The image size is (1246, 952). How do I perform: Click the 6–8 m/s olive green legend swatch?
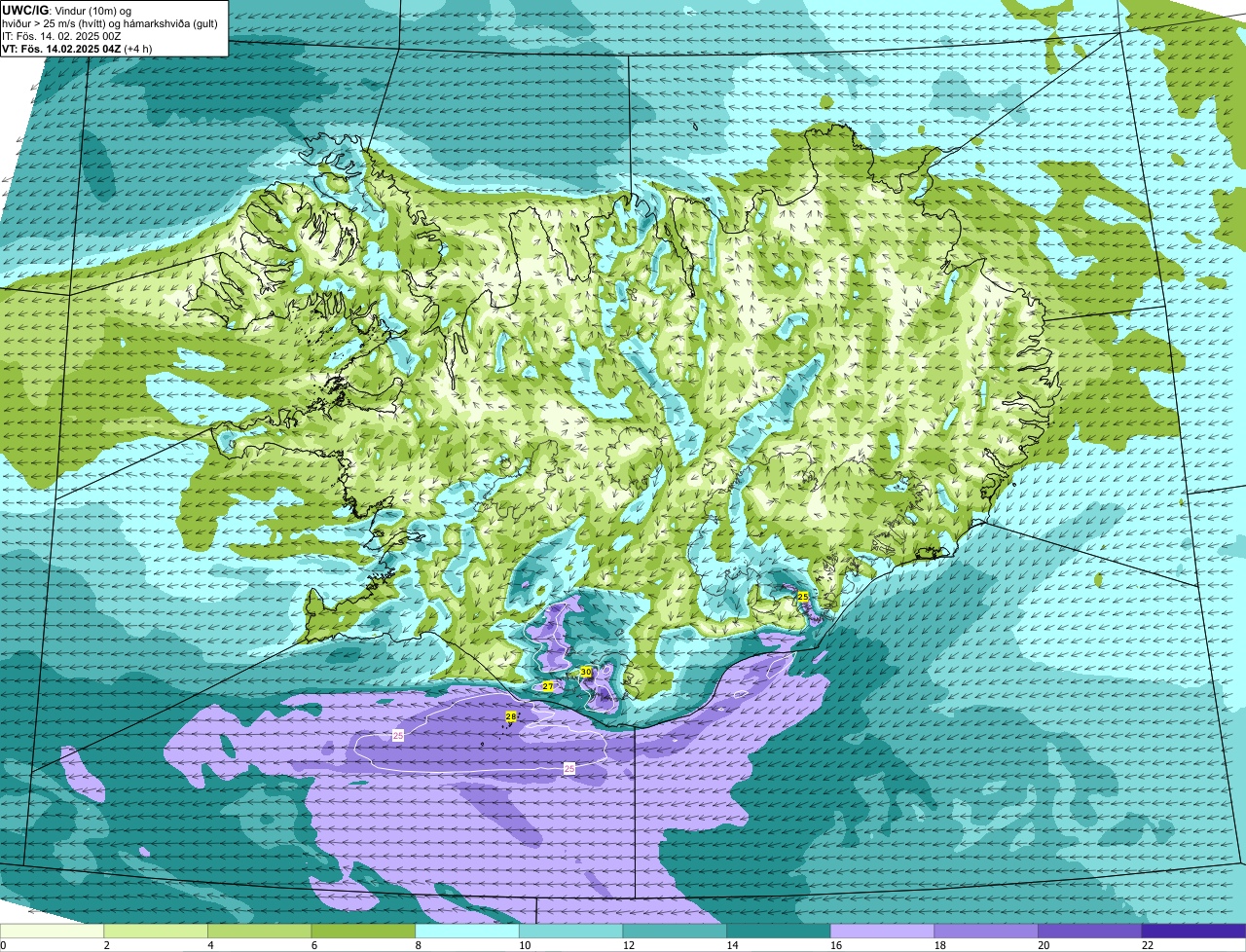coord(363,931)
